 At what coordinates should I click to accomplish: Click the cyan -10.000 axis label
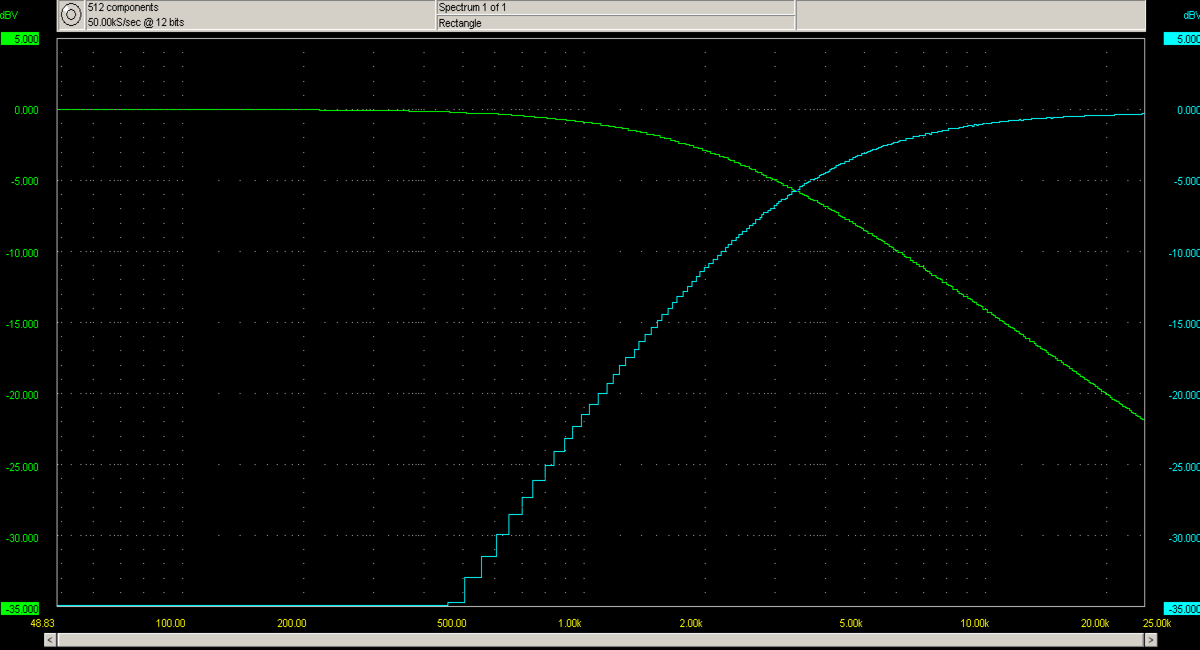click(1183, 253)
